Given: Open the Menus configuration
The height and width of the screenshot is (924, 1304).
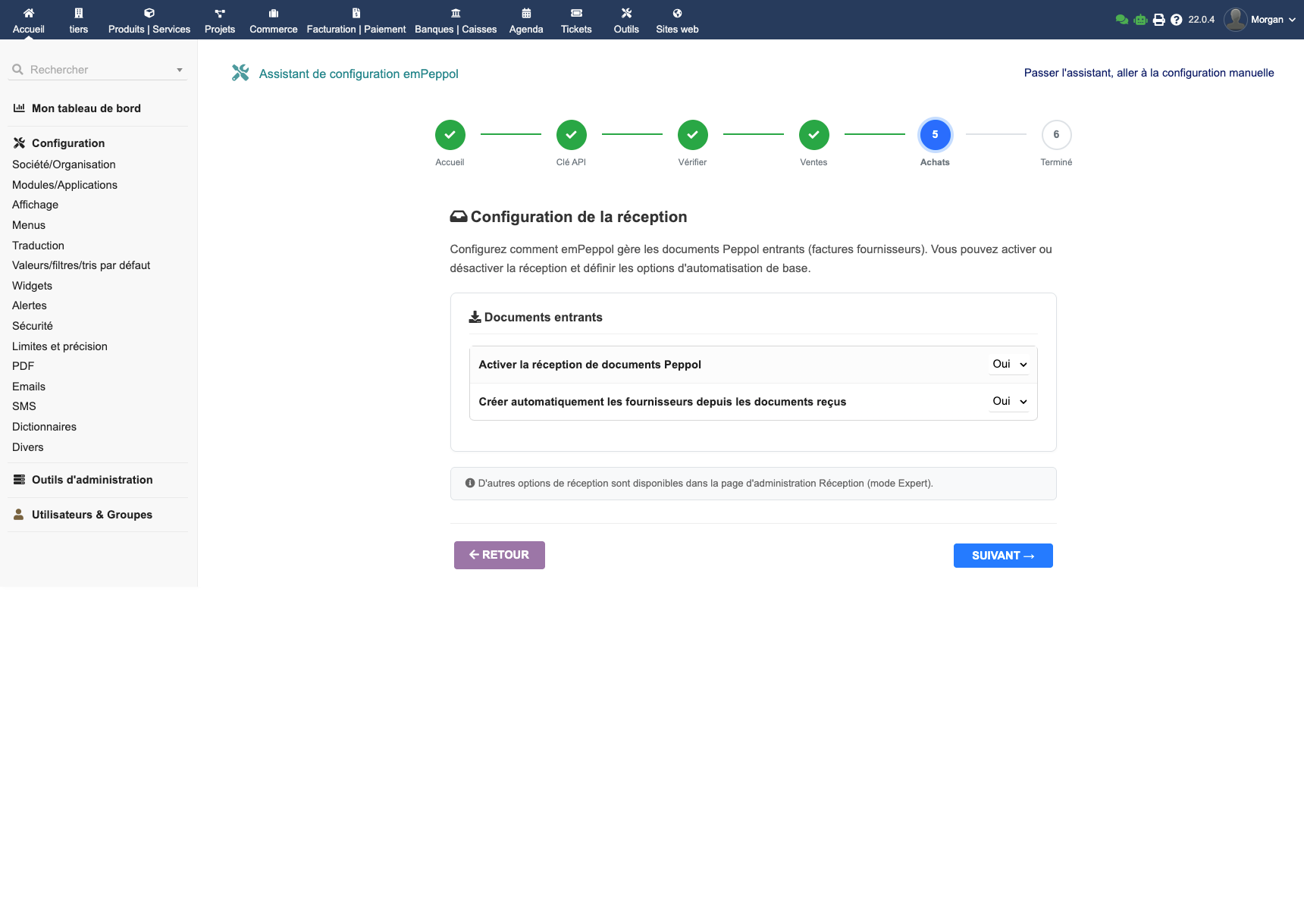Looking at the screenshot, I should coord(29,225).
